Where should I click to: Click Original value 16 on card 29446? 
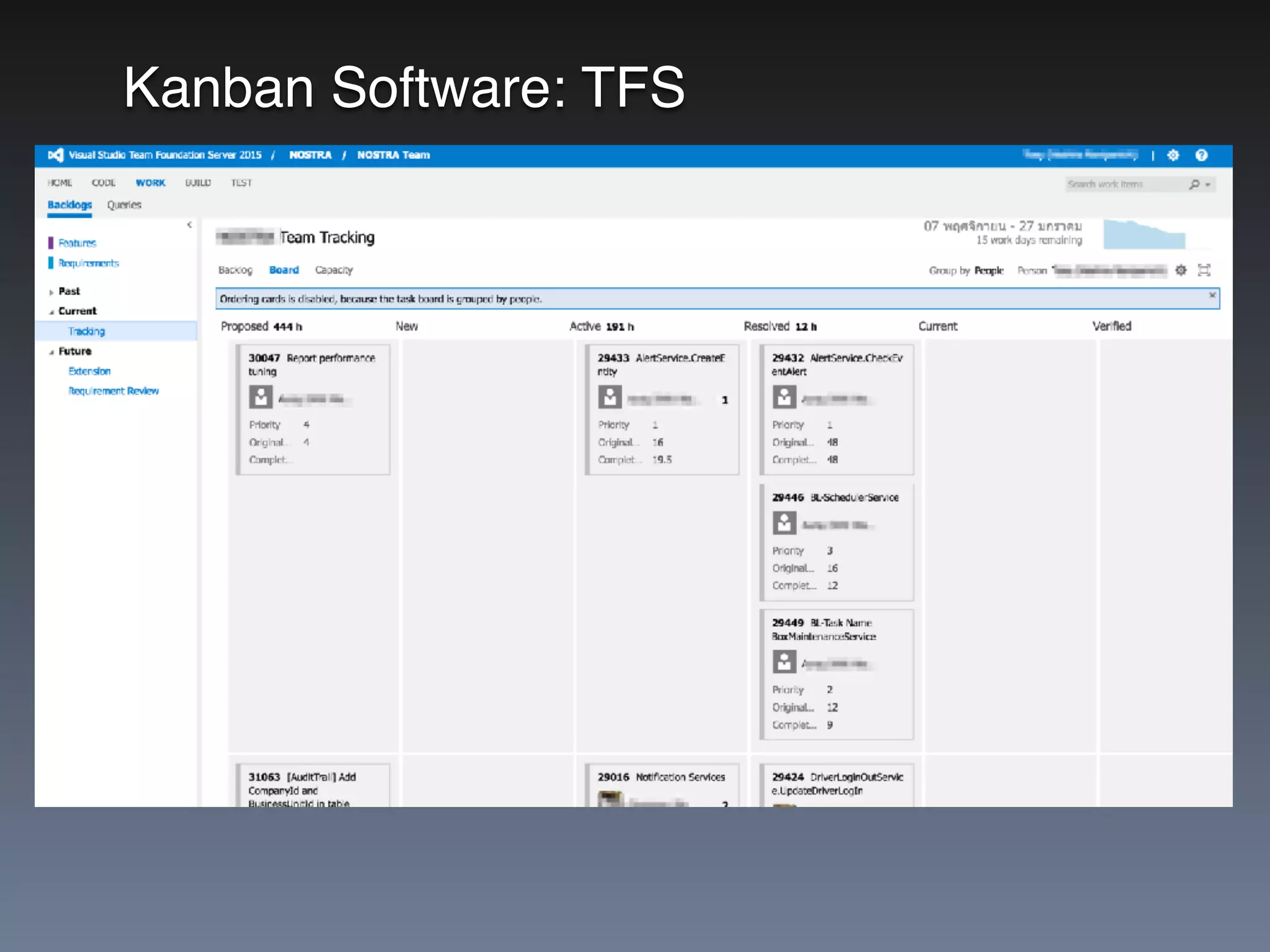[832, 568]
